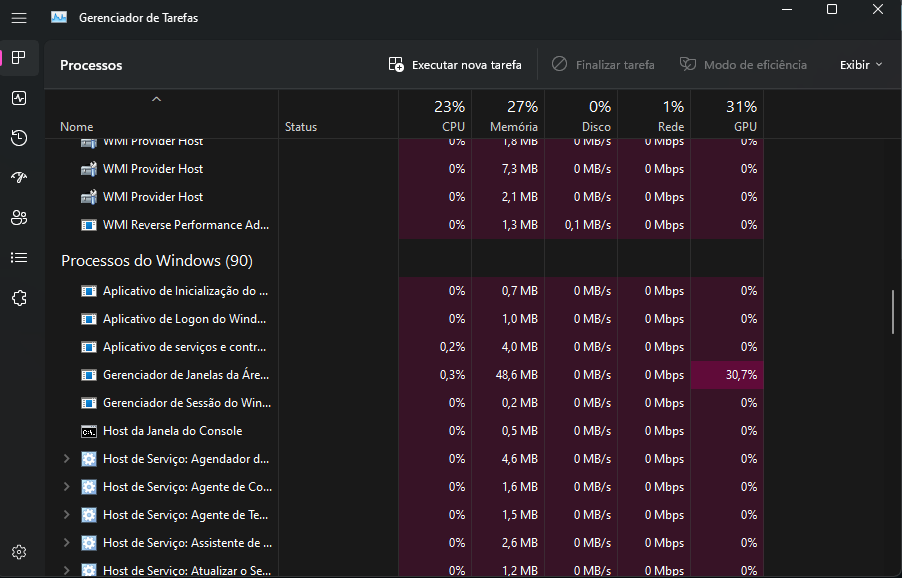Click Executar nova tarefa button
Viewport: 902px width, 578px height.
click(x=455, y=65)
